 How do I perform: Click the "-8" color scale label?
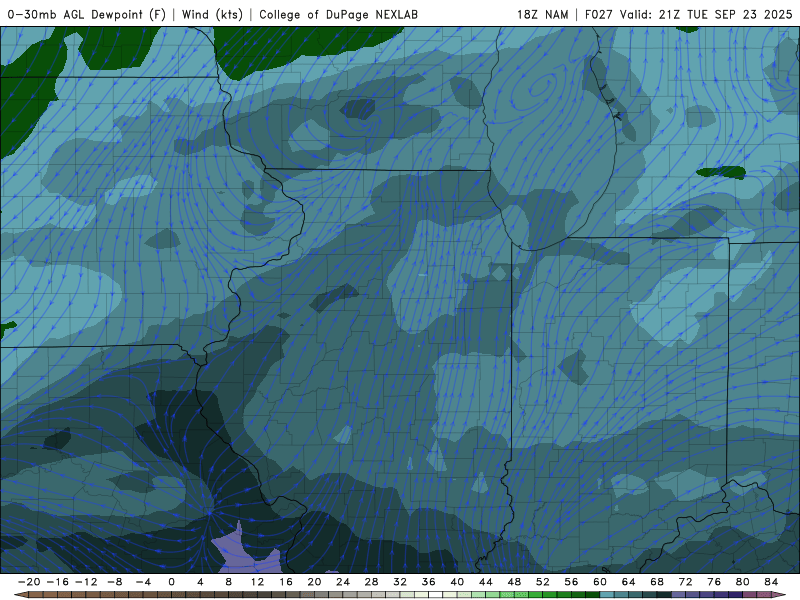[x=114, y=582]
